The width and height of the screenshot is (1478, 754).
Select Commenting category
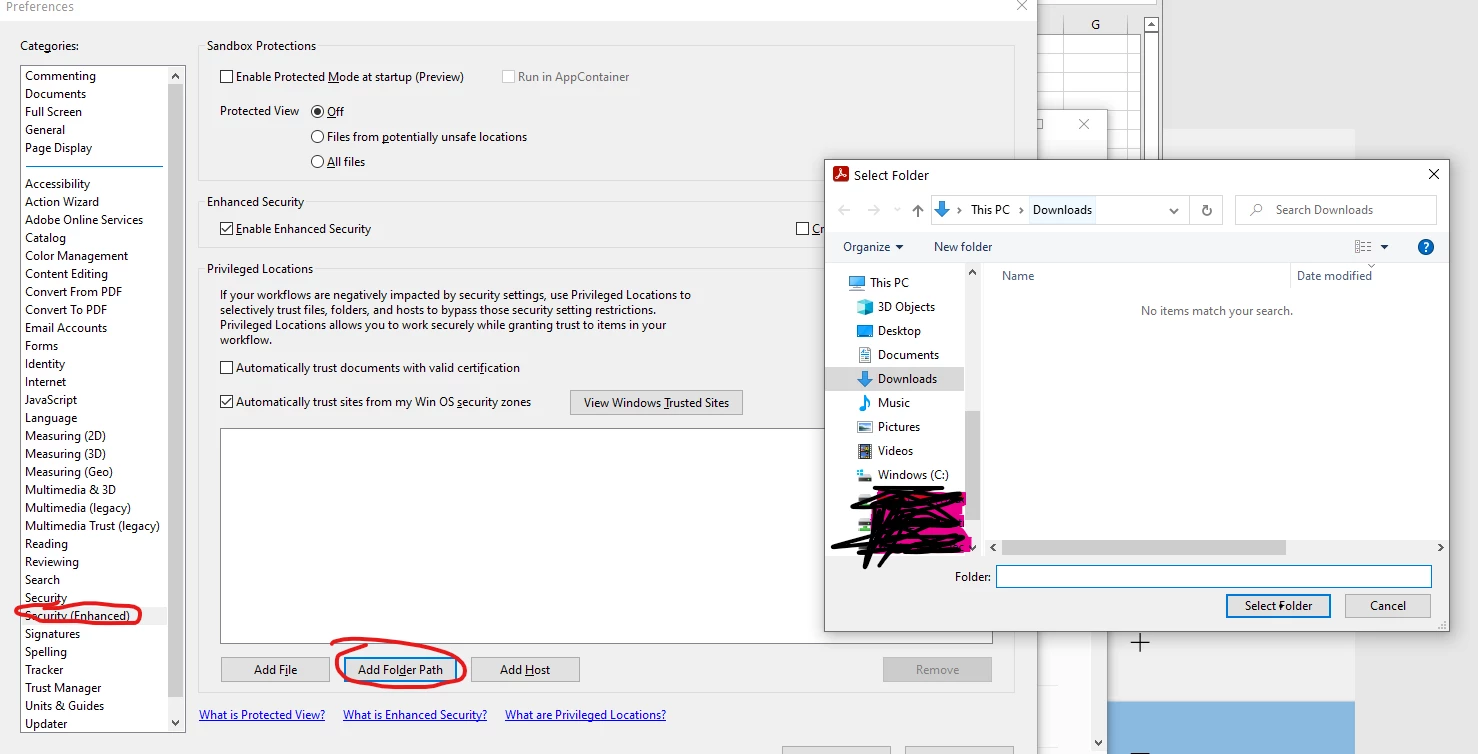point(60,76)
